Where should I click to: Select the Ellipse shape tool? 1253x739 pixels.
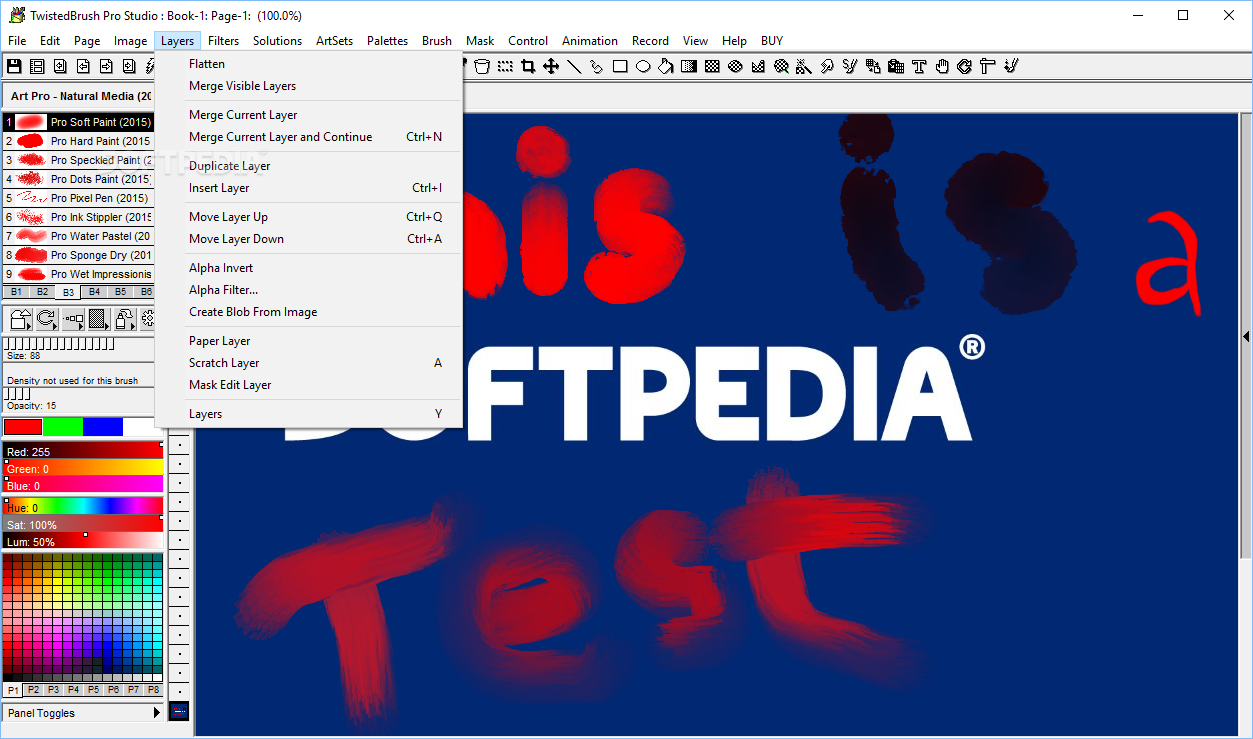[x=643, y=66]
